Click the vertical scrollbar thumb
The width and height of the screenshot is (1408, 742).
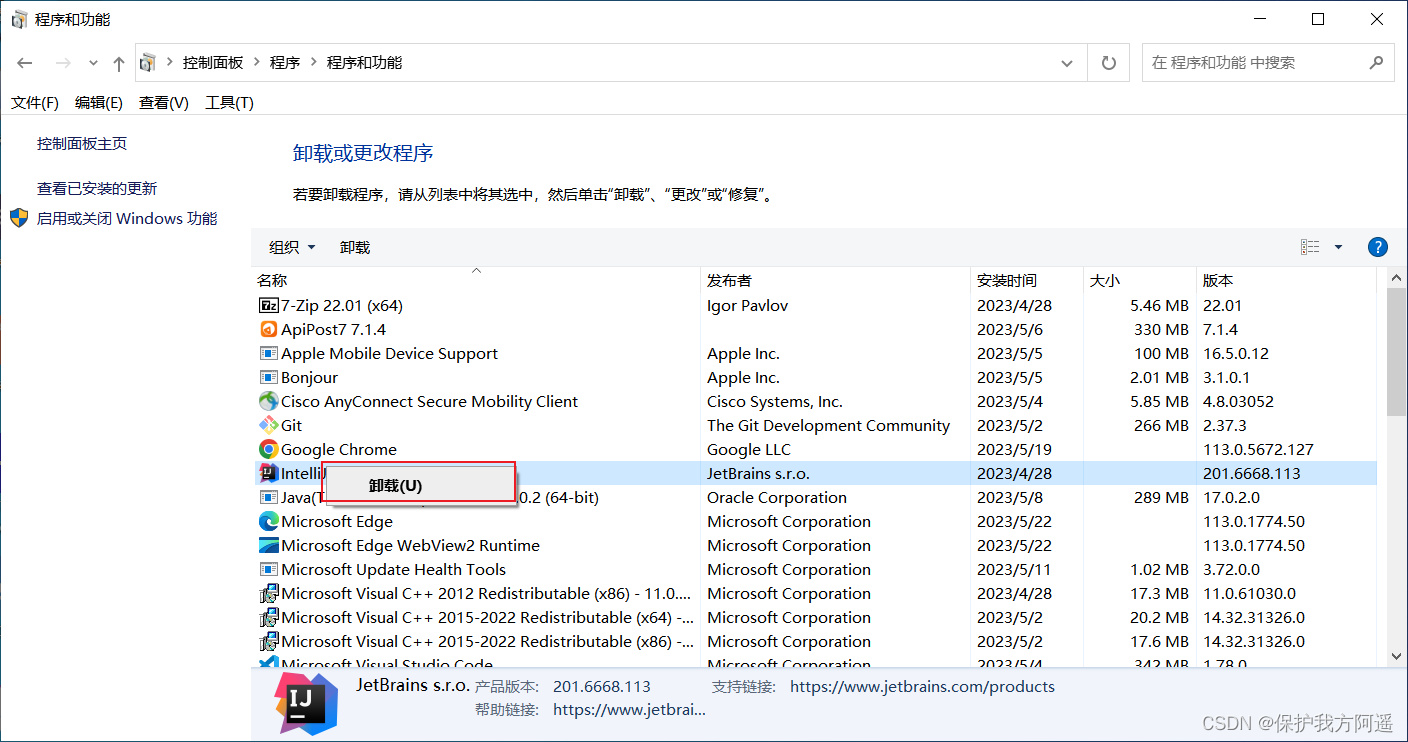coord(1397,351)
